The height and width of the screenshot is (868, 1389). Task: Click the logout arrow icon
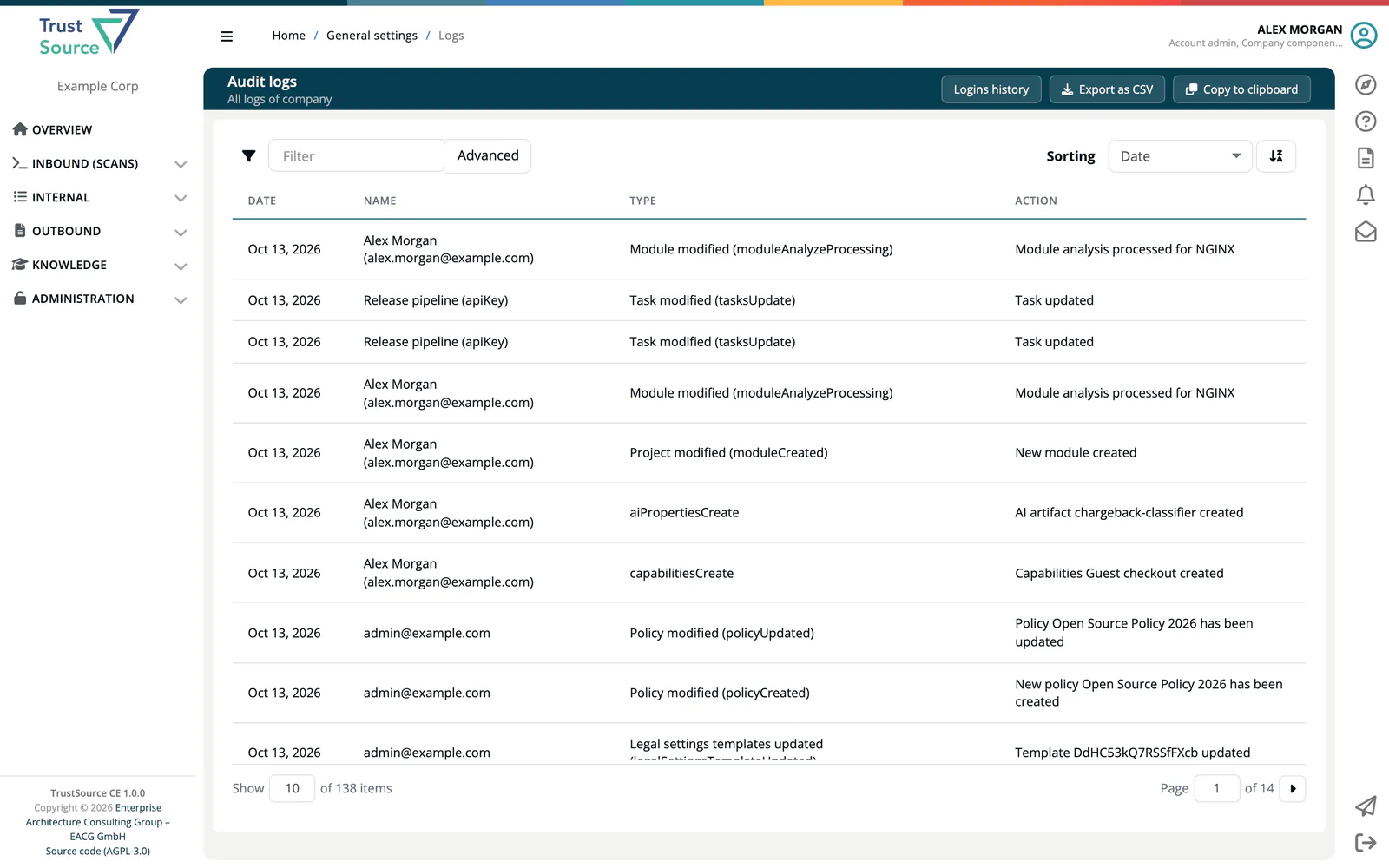coord(1366,842)
